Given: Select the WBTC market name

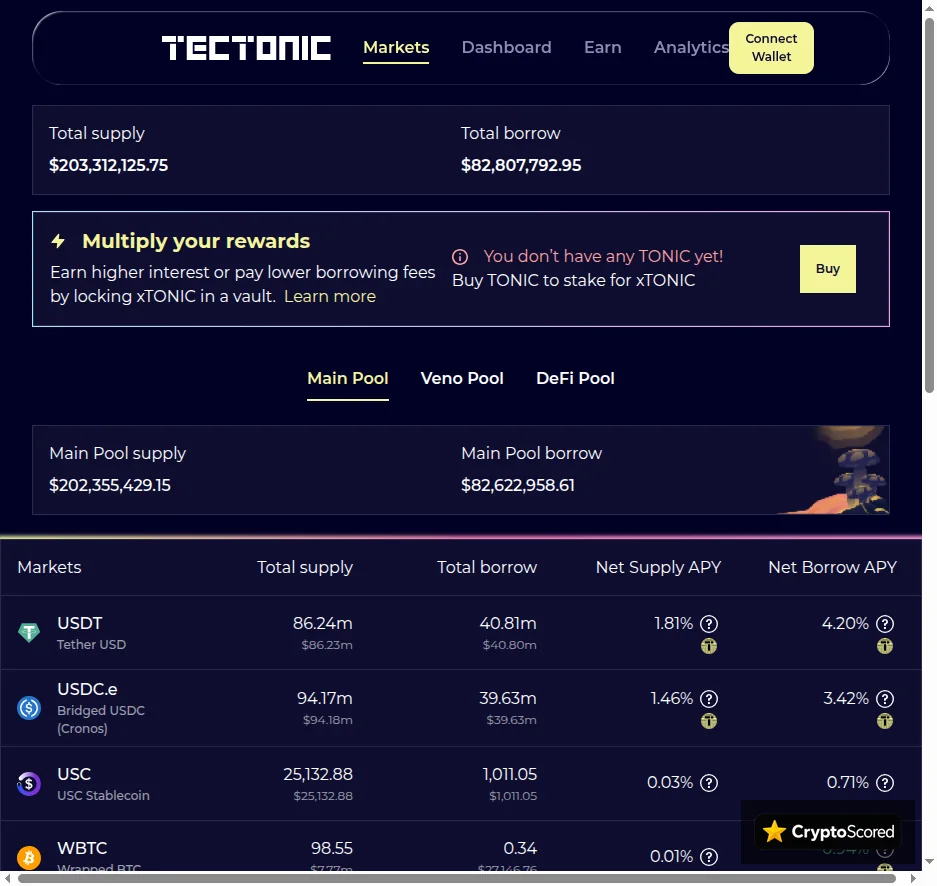Looking at the screenshot, I should (x=82, y=848).
